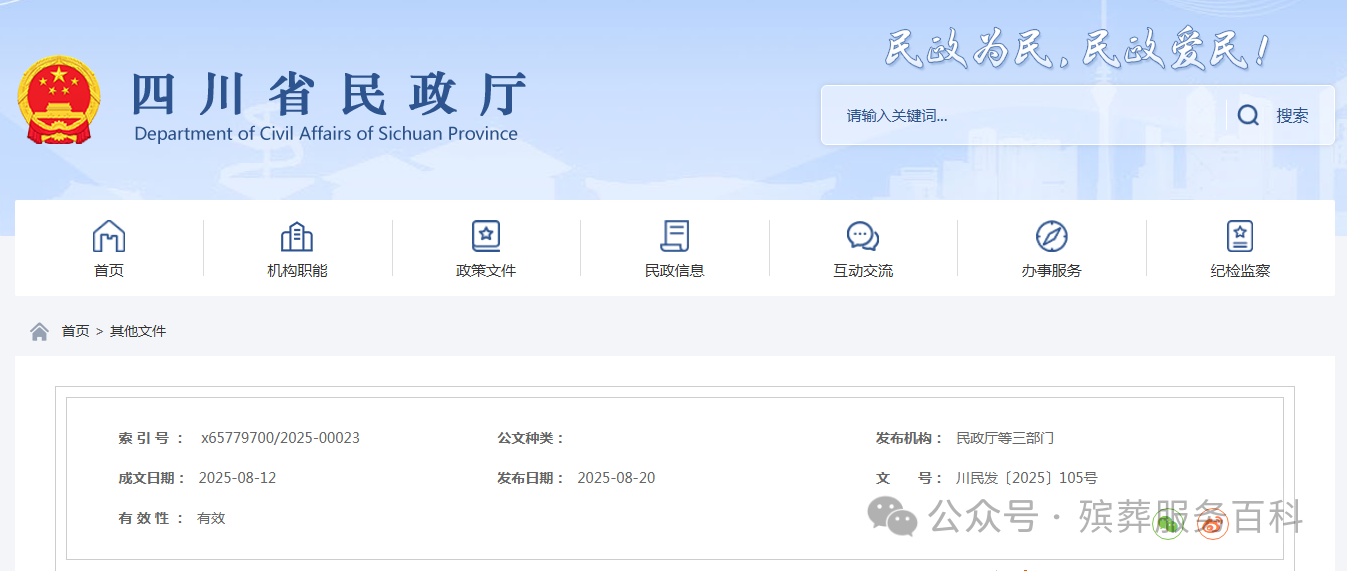Go to 首页 in the breadcrumb
The image size is (1347, 571).
(75, 331)
